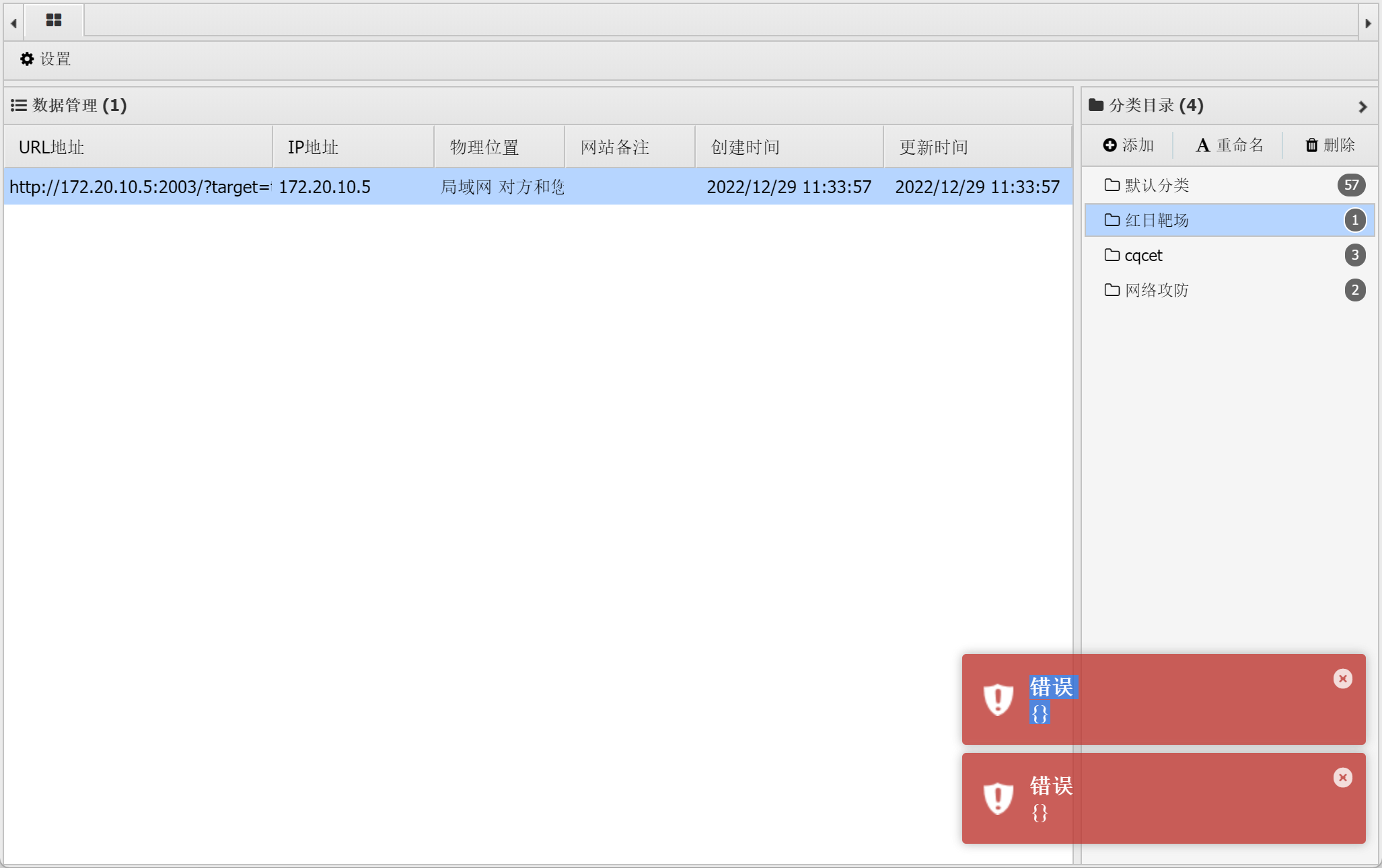This screenshot has height=868, width=1382.
Task: Select the 默认分类 folder
Action: tap(1157, 185)
